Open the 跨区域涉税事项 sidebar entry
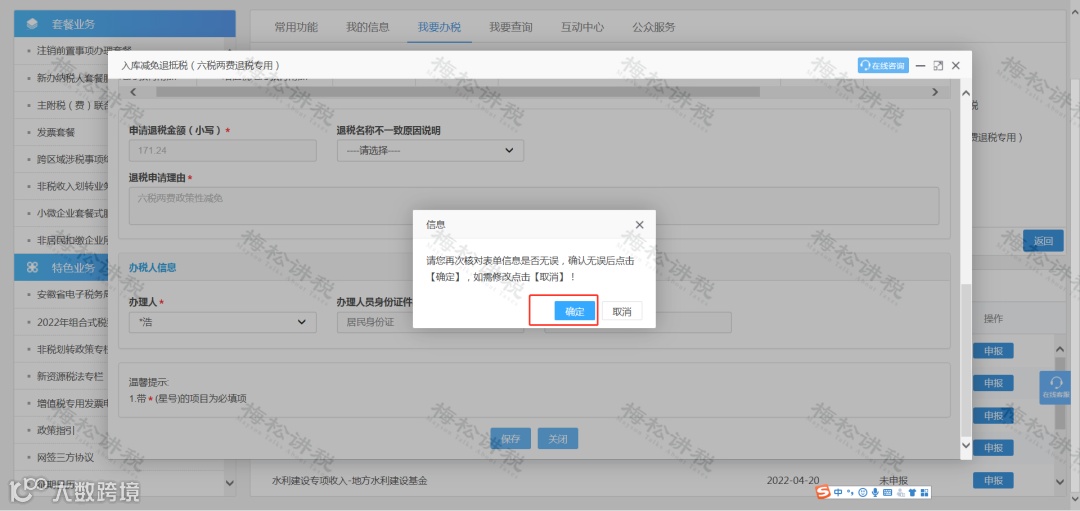Image resolution: width=1080 pixels, height=511 pixels. pyautogui.click(x=72, y=159)
